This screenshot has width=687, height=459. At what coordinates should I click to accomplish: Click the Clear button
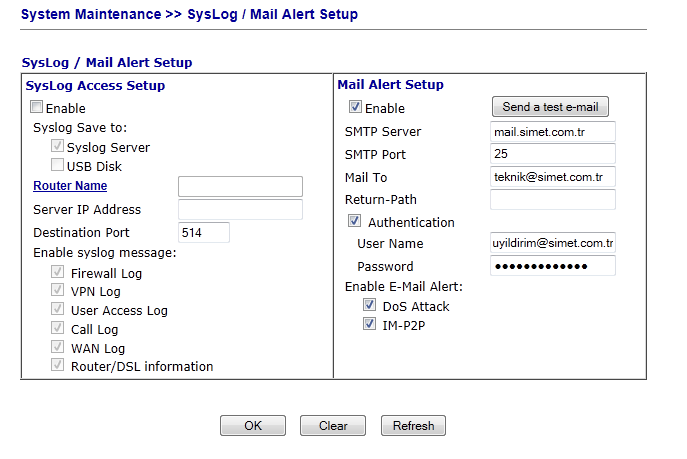pos(333,426)
